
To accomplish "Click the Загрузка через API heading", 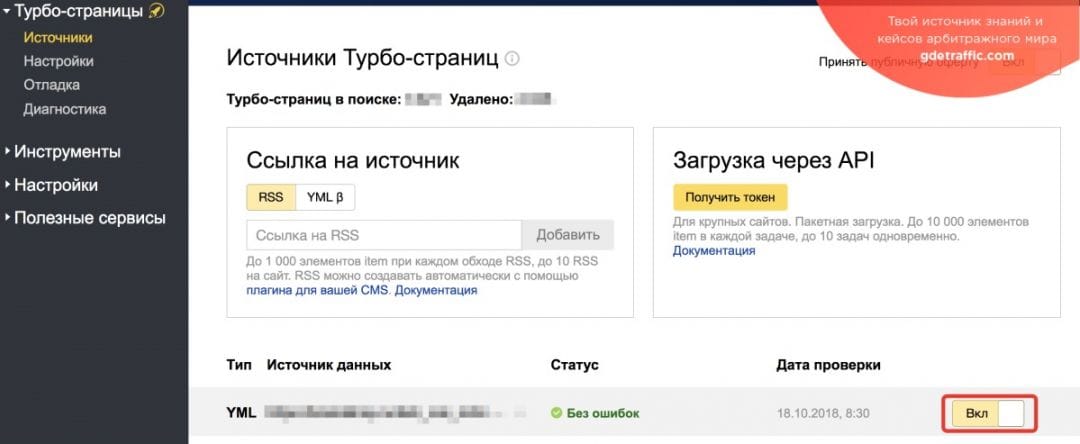I will [x=773, y=161].
